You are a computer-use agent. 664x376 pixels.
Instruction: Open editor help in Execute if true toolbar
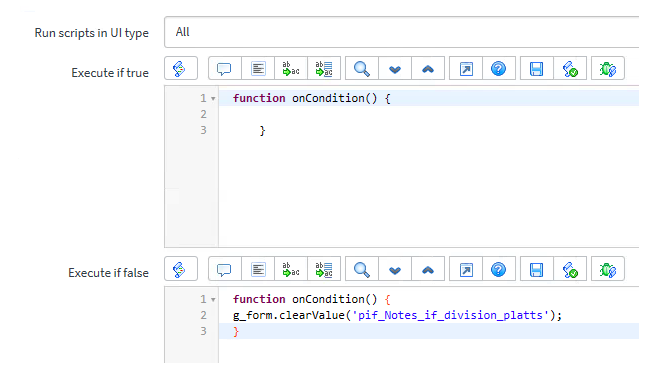499,68
